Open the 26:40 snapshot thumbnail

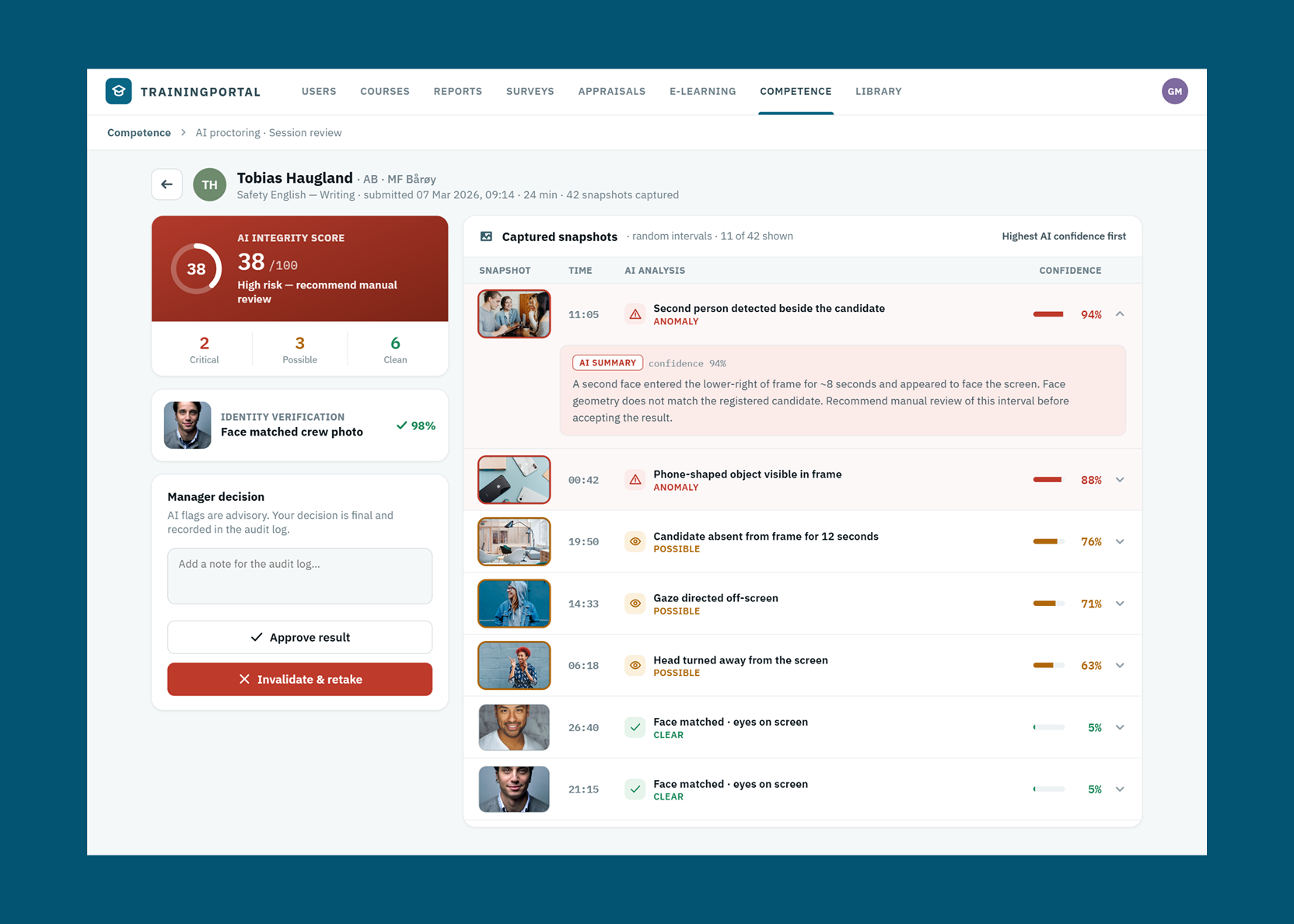514,727
